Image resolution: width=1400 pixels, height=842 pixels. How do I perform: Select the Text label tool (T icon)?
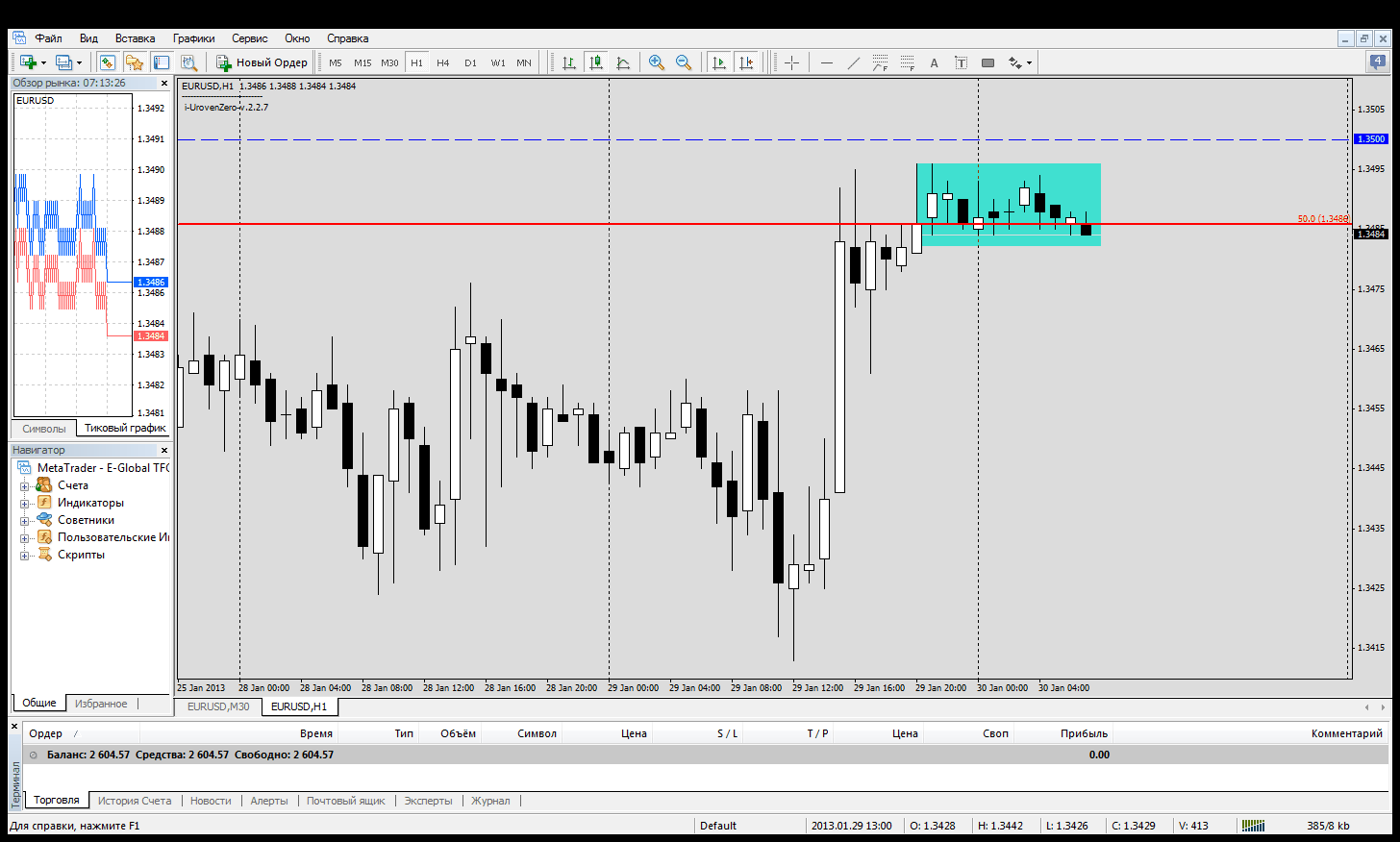click(961, 62)
